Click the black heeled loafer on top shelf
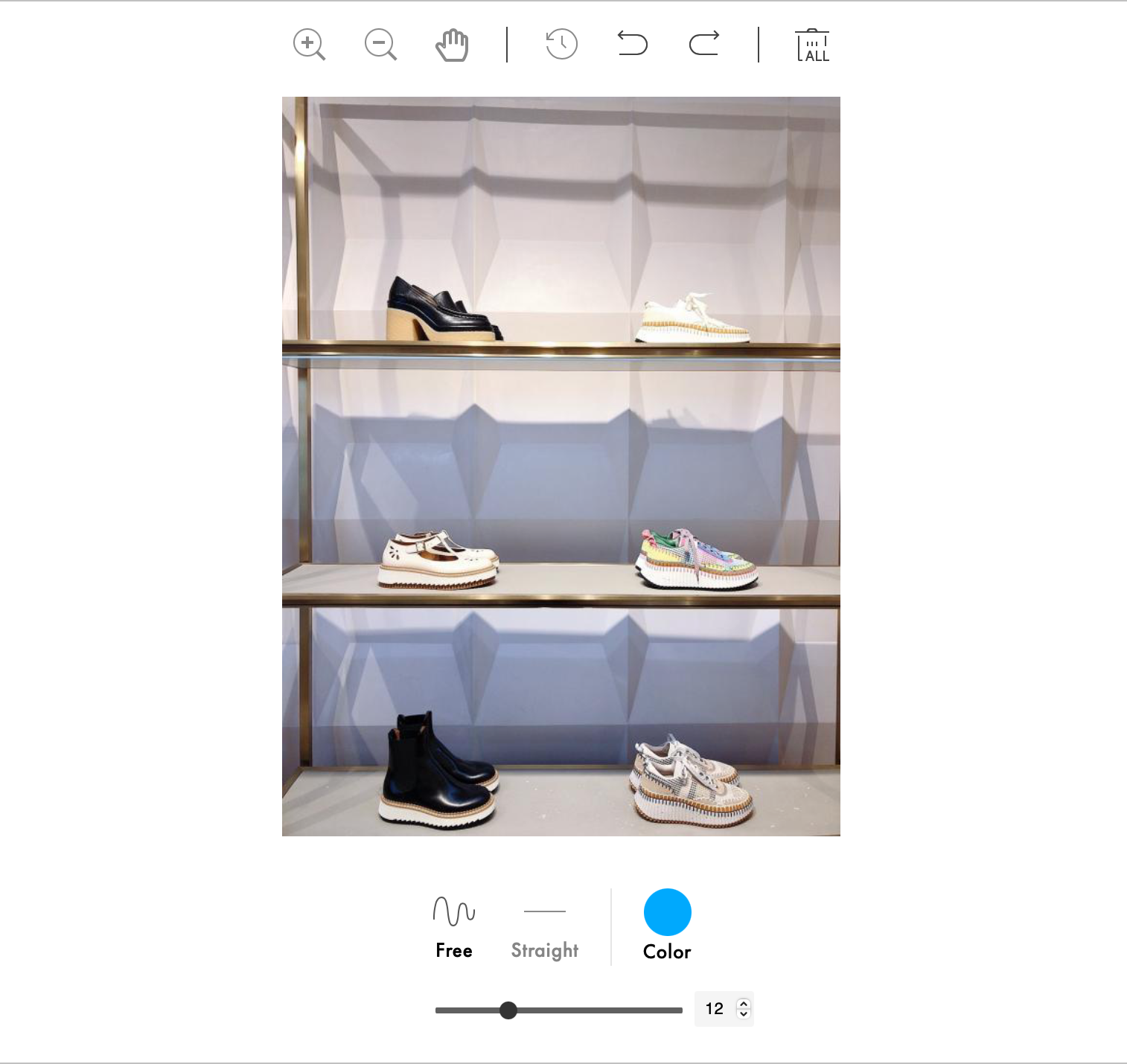 pyautogui.click(x=441, y=313)
